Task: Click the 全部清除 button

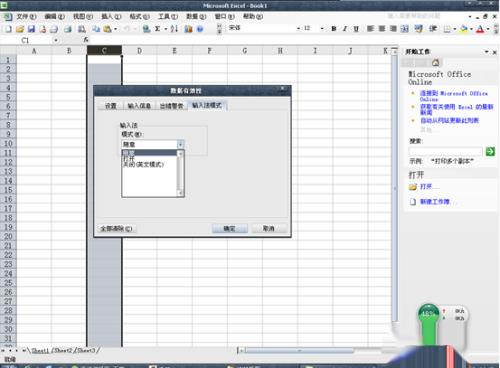Action: 116,229
